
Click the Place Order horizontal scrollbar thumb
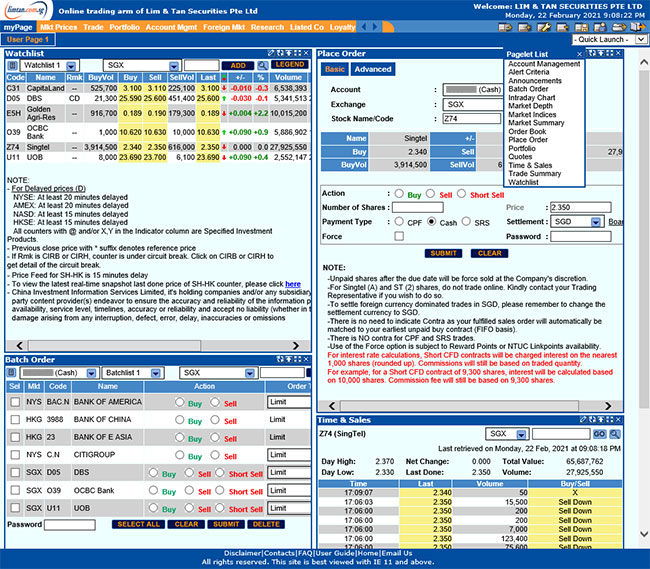[x=459, y=406]
